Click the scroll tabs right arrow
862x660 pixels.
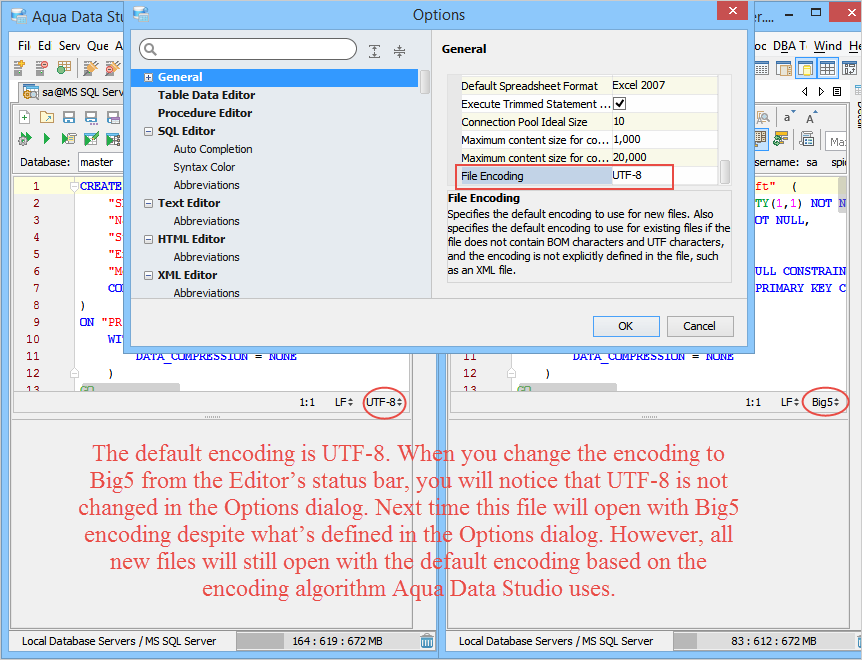(821, 92)
